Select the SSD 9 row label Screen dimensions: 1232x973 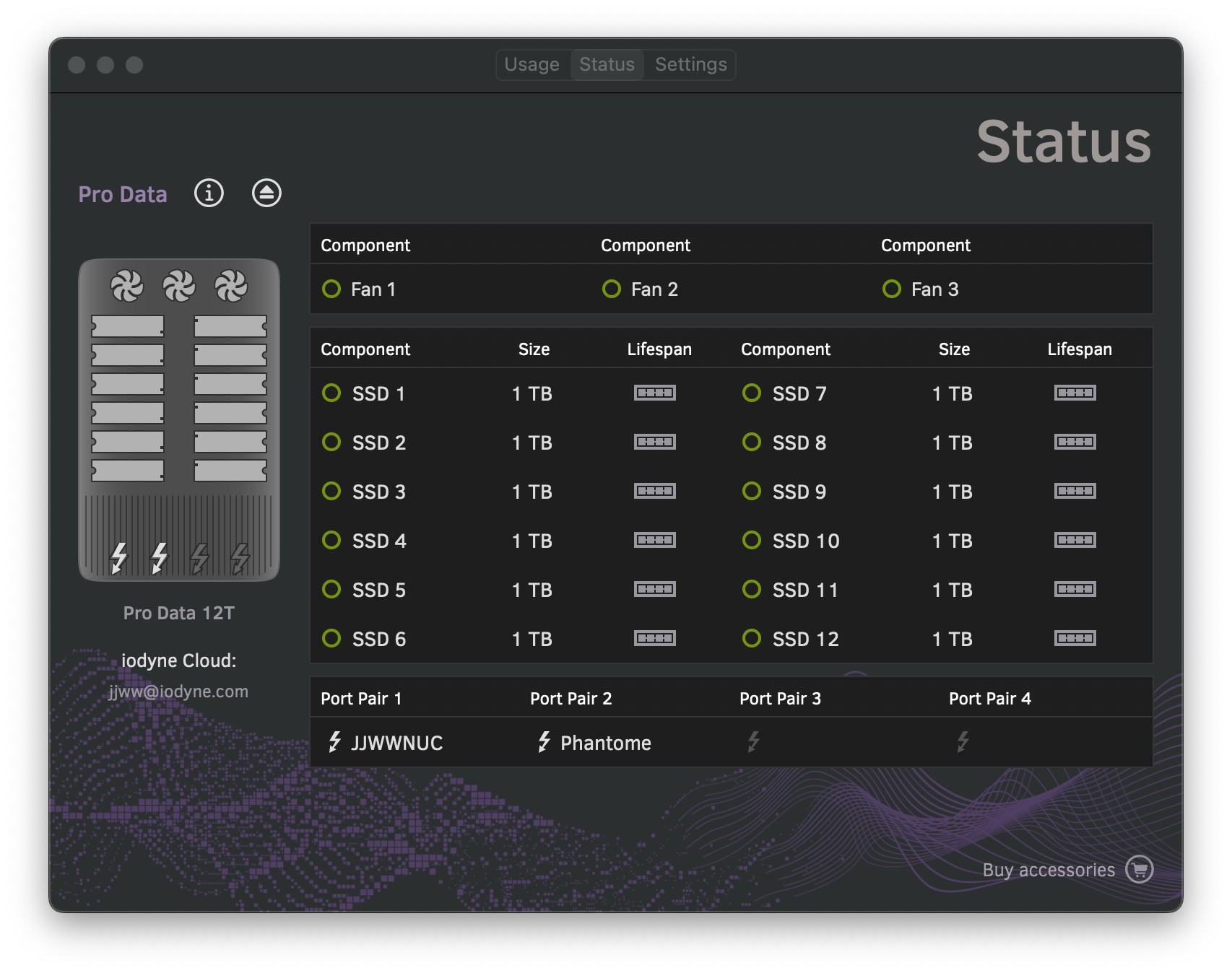(799, 492)
